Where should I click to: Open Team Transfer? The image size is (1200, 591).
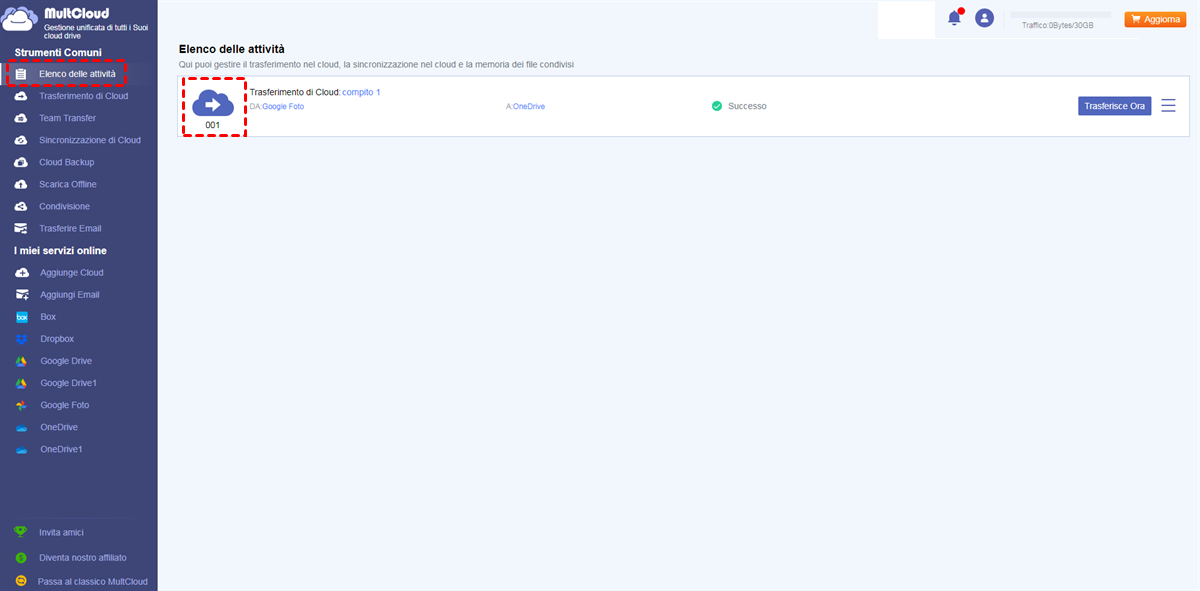point(68,118)
